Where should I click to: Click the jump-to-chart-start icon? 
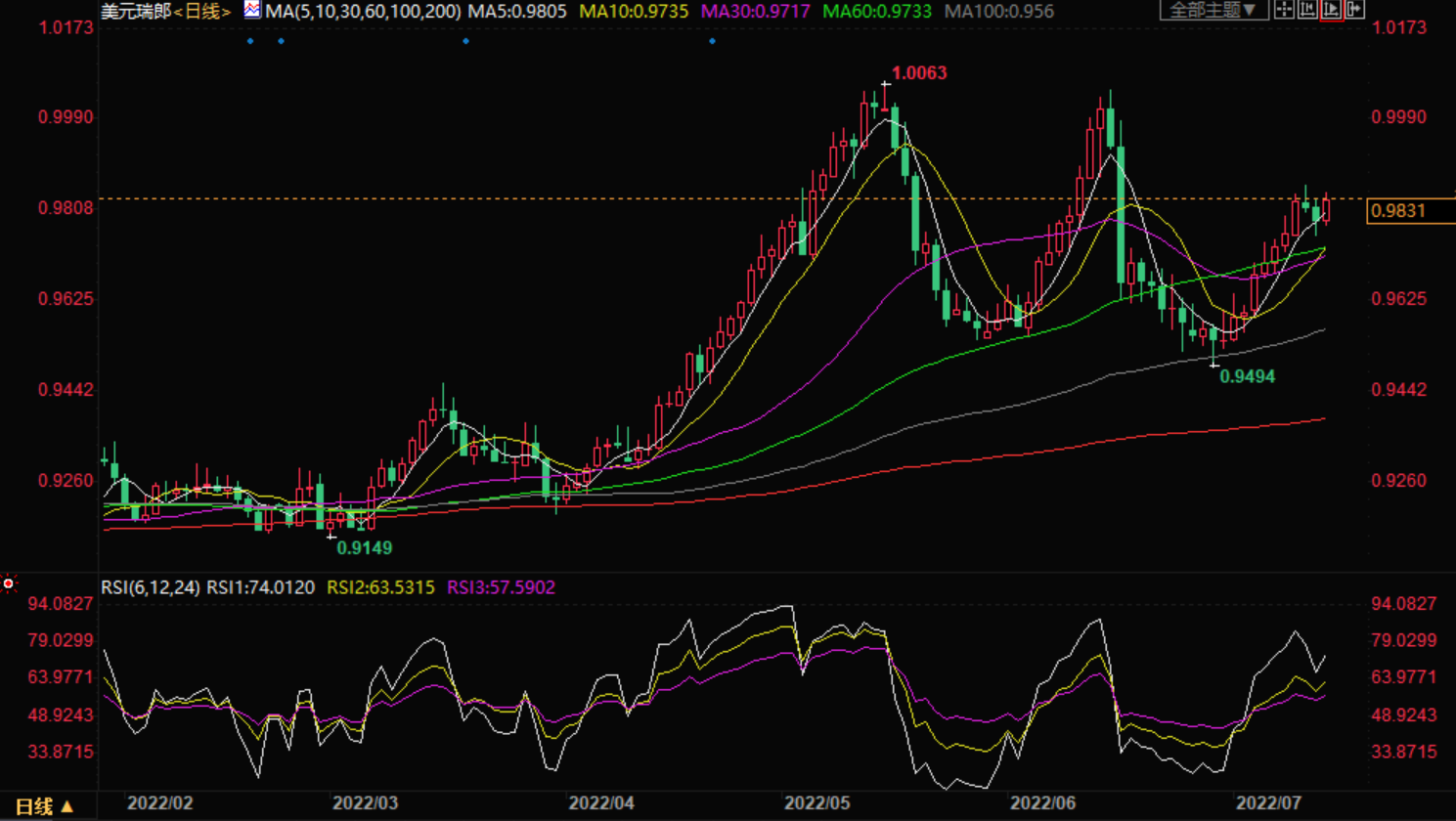1307,10
